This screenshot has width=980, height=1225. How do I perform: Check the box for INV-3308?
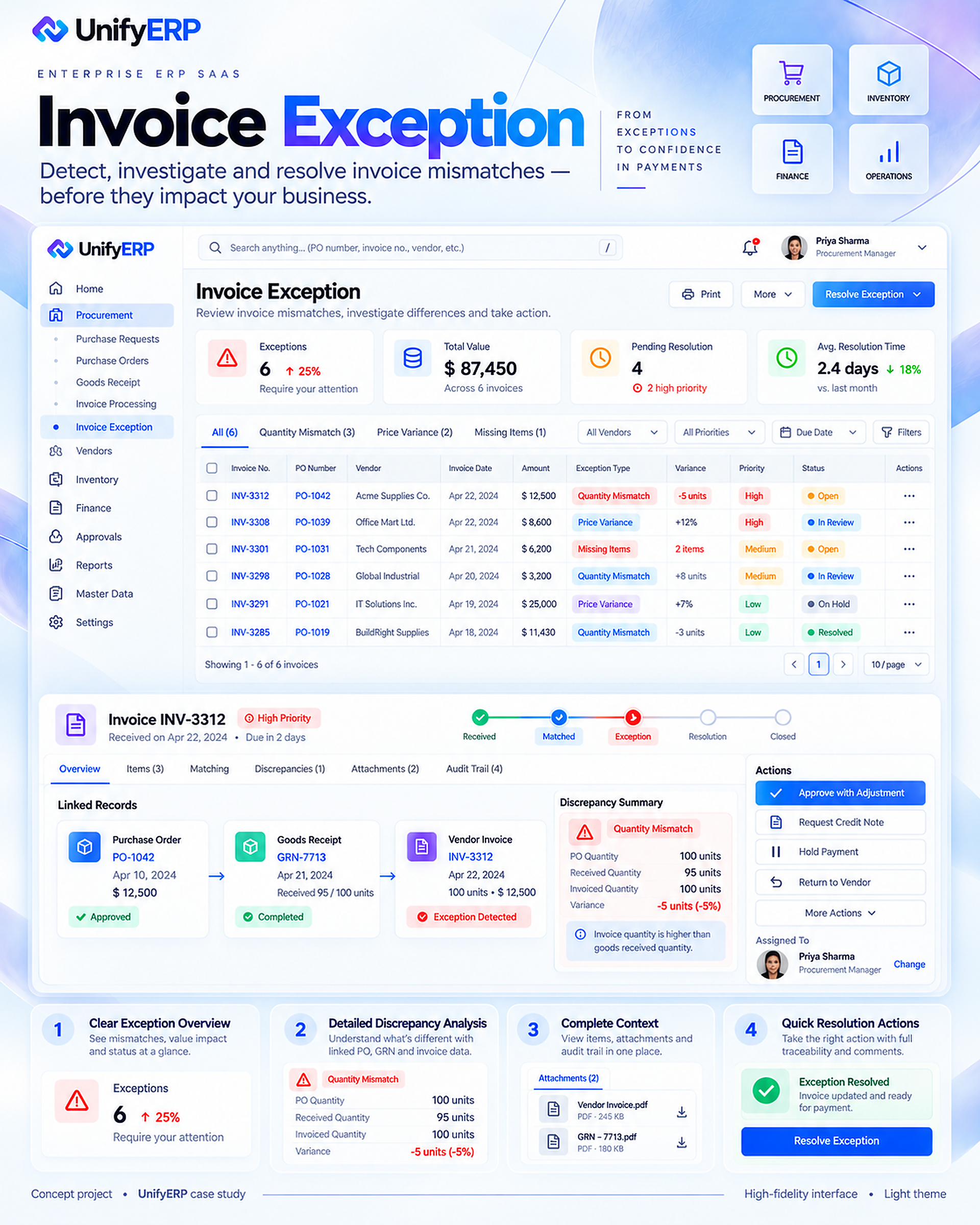tap(212, 522)
